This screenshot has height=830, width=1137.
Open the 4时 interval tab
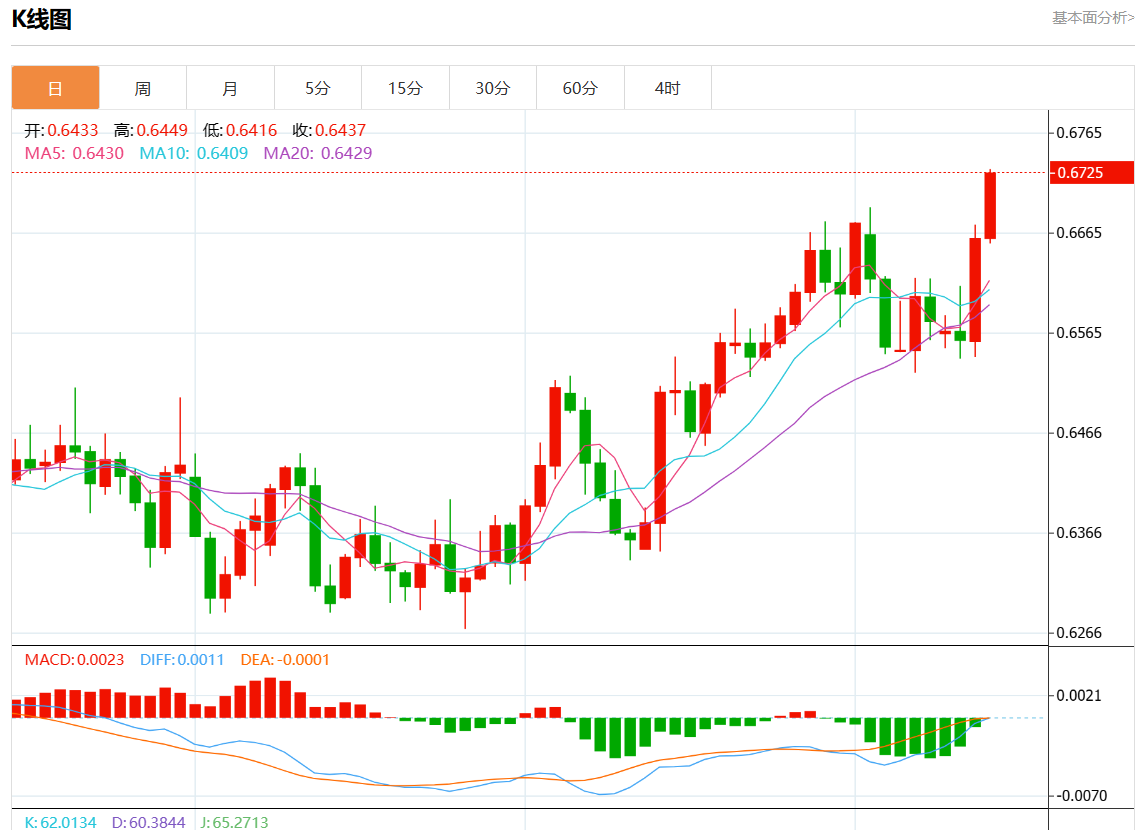(x=668, y=88)
